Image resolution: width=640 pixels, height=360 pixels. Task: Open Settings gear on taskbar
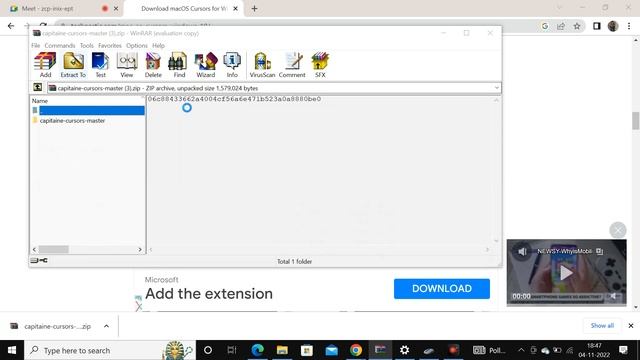[x=404, y=350]
